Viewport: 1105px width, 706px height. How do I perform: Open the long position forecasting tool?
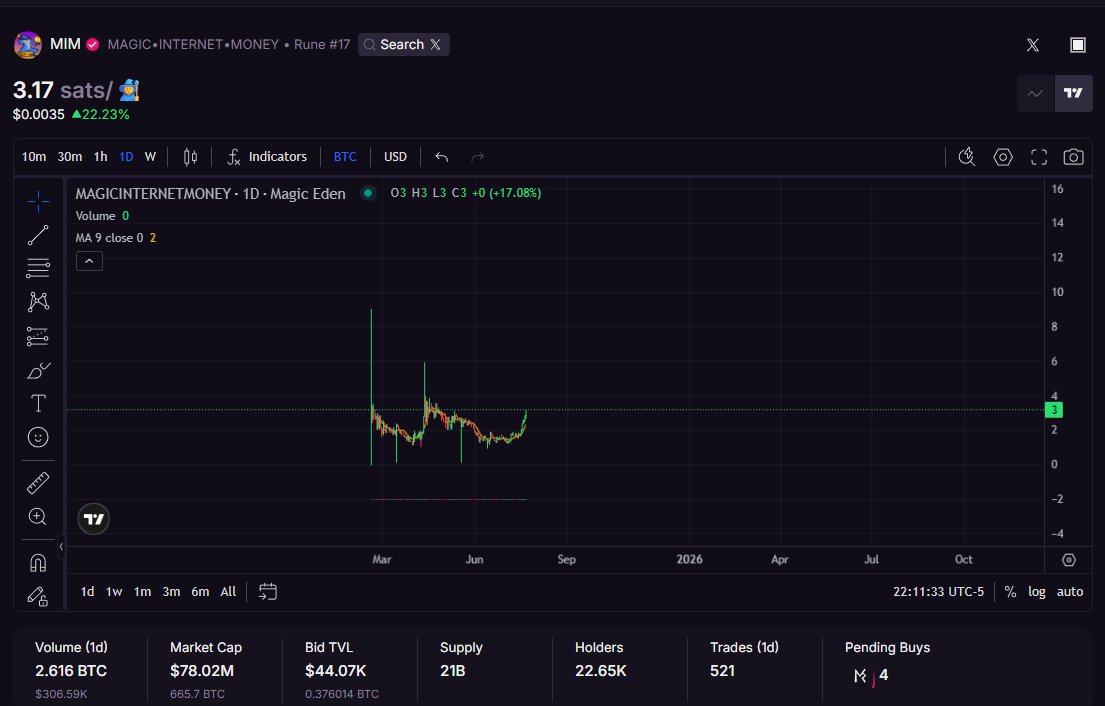[38, 336]
